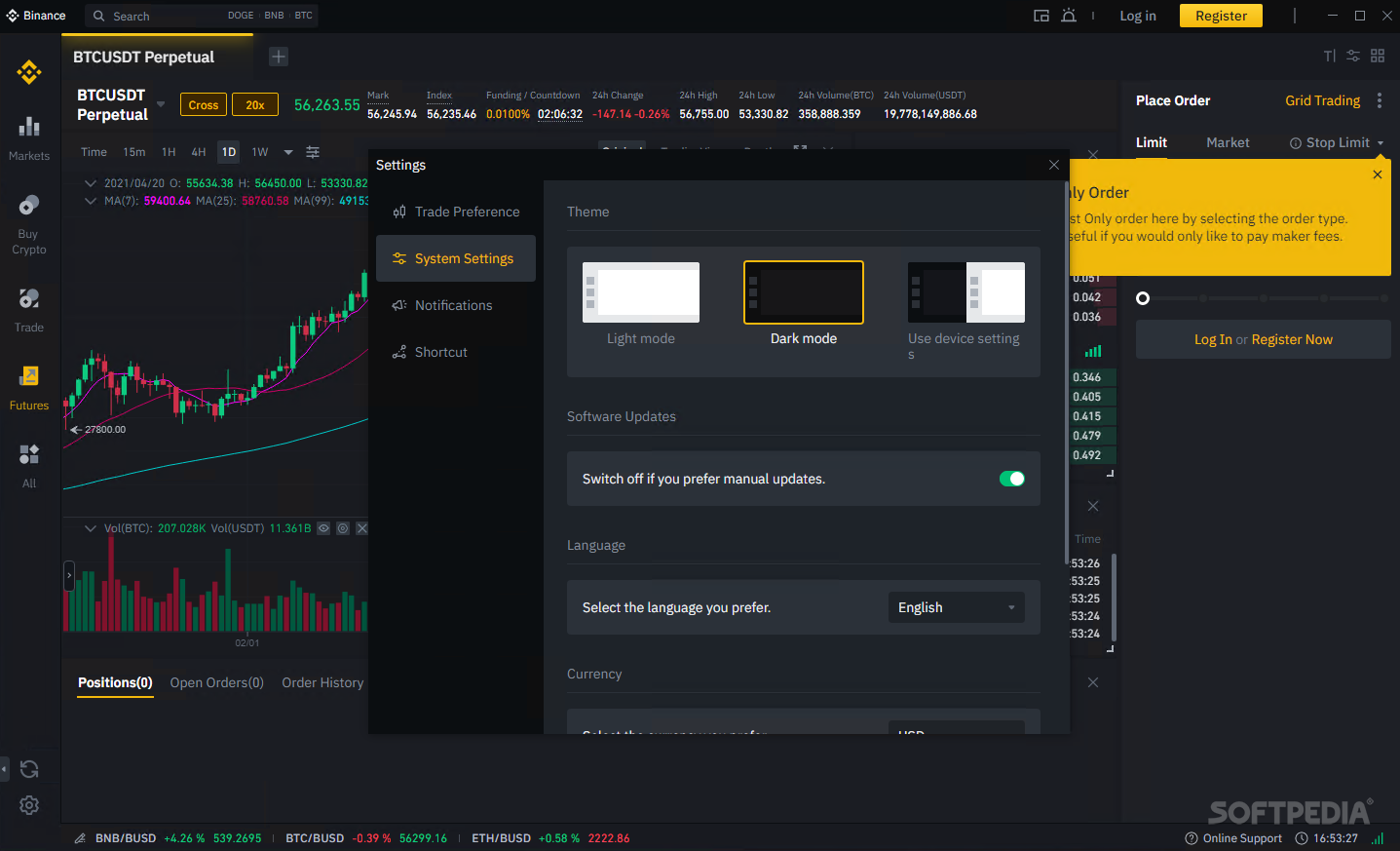This screenshot has height=851, width=1400.
Task: Open the Markets sidebar section
Action: point(29,138)
